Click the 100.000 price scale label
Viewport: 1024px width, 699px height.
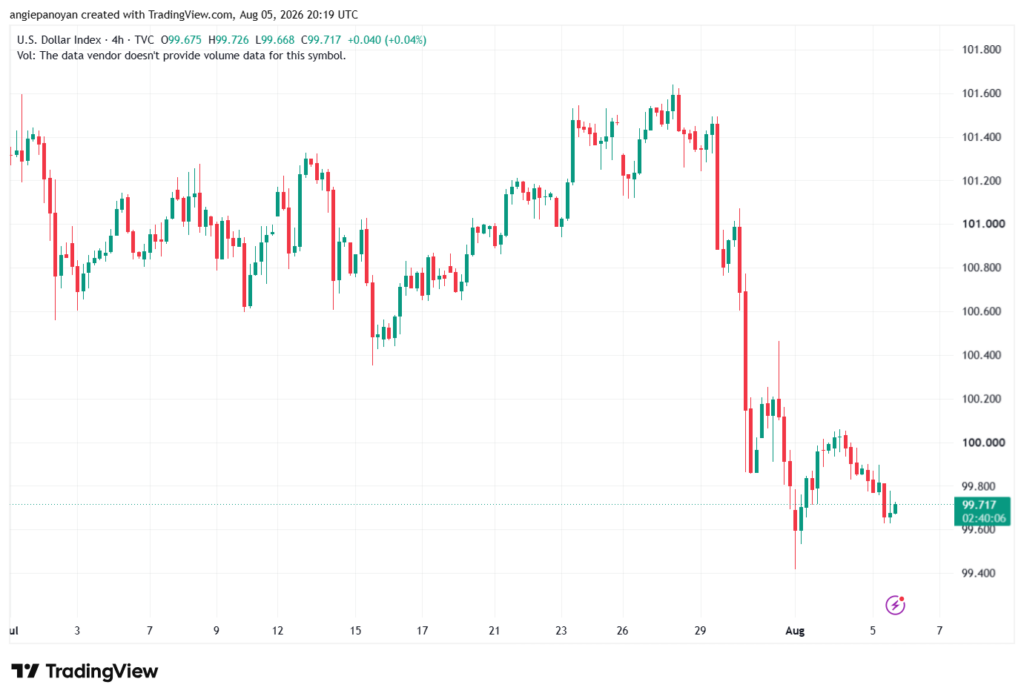[983, 442]
